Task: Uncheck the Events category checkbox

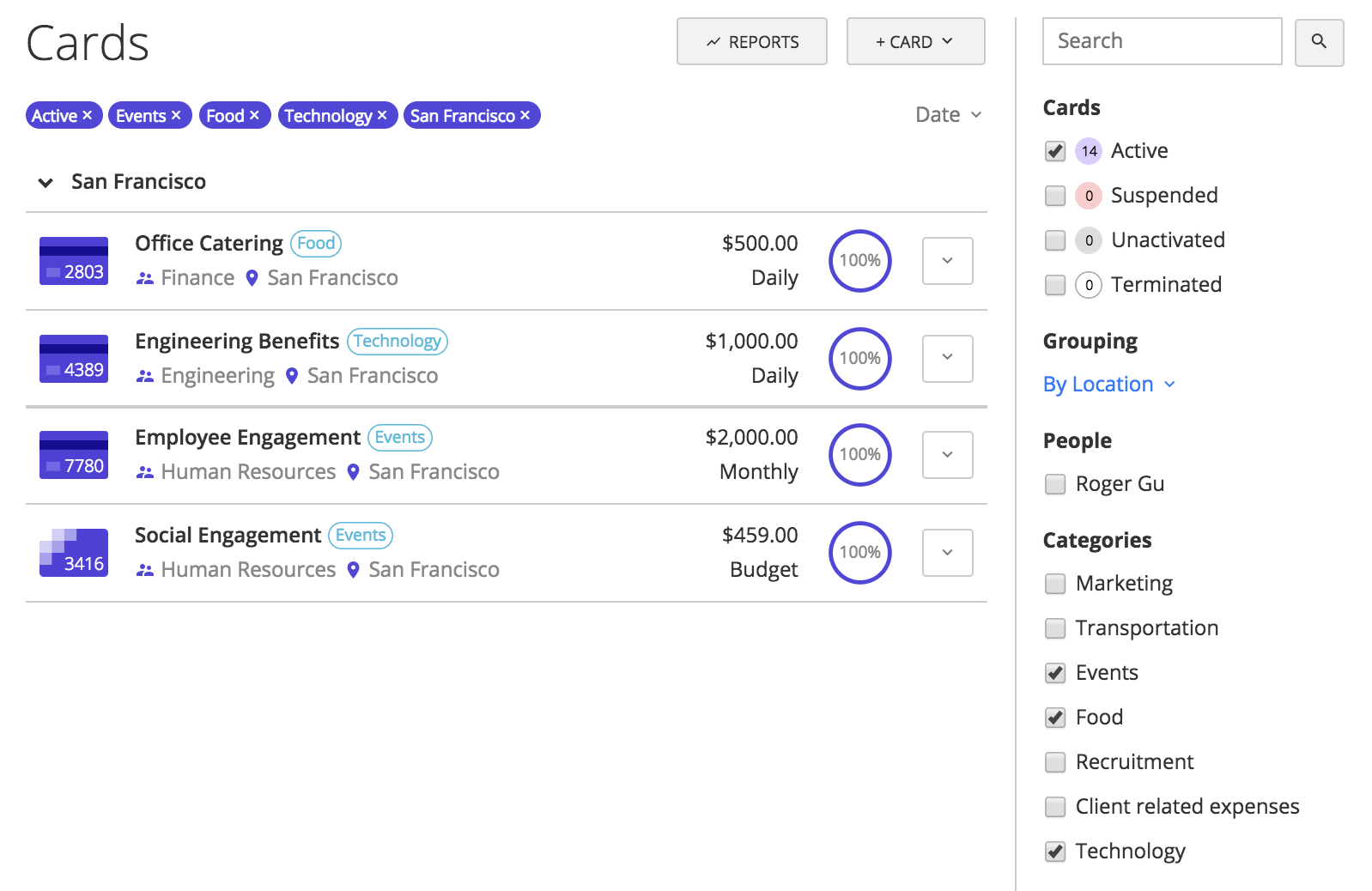Action: [1055, 673]
